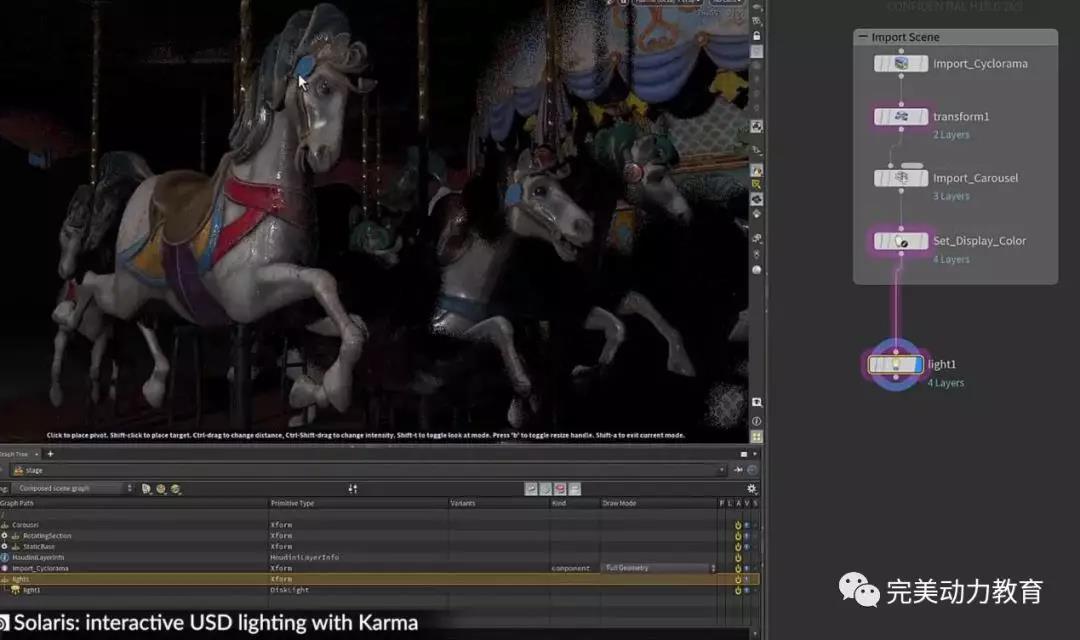Image resolution: width=1080 pixels, height=640 pixels.
Task: Click the lock icon in viewport toolbar
Action: coord(756,36)
